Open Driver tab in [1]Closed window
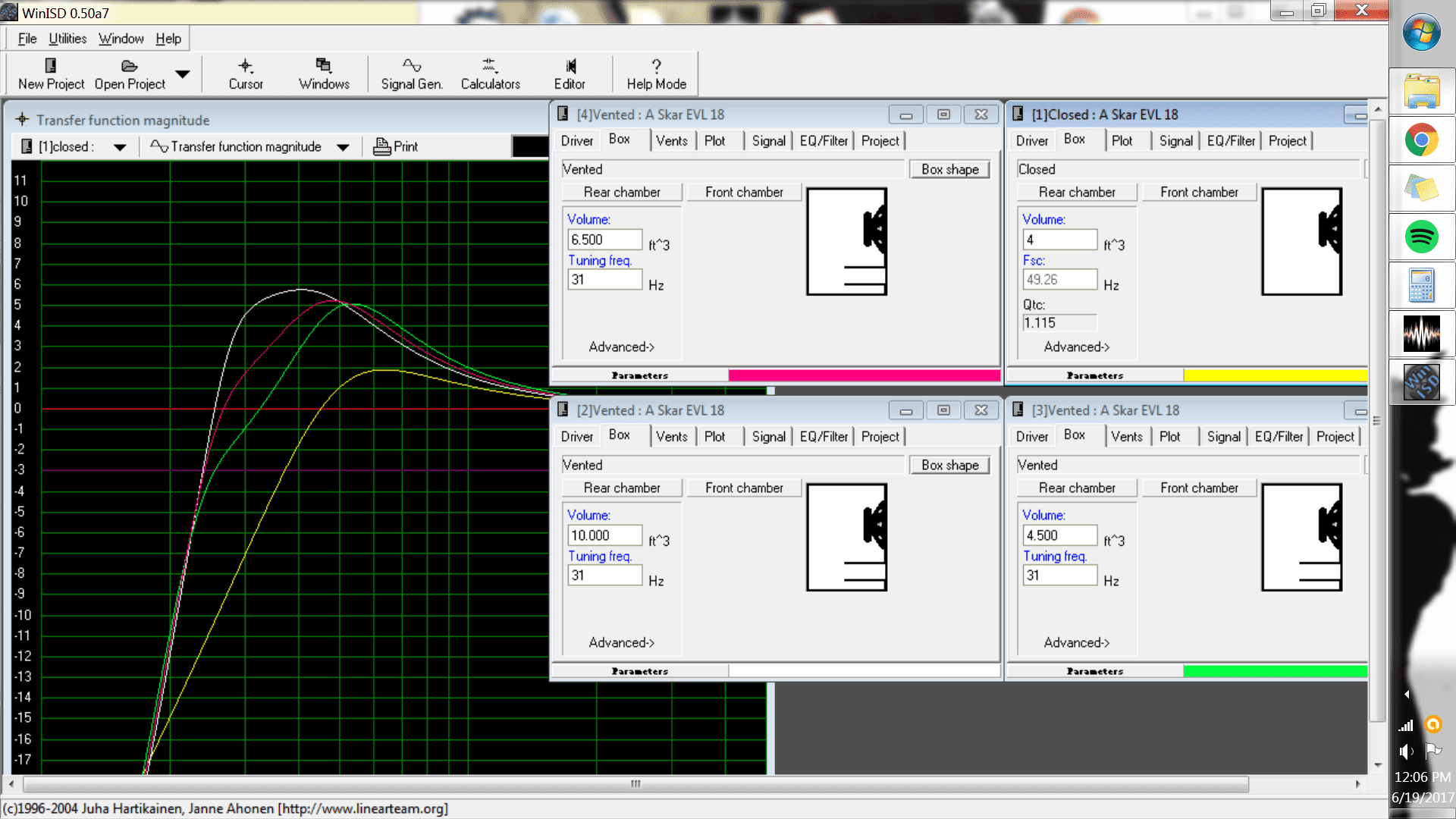The image size is (1456, 819). pos(1032,141)
